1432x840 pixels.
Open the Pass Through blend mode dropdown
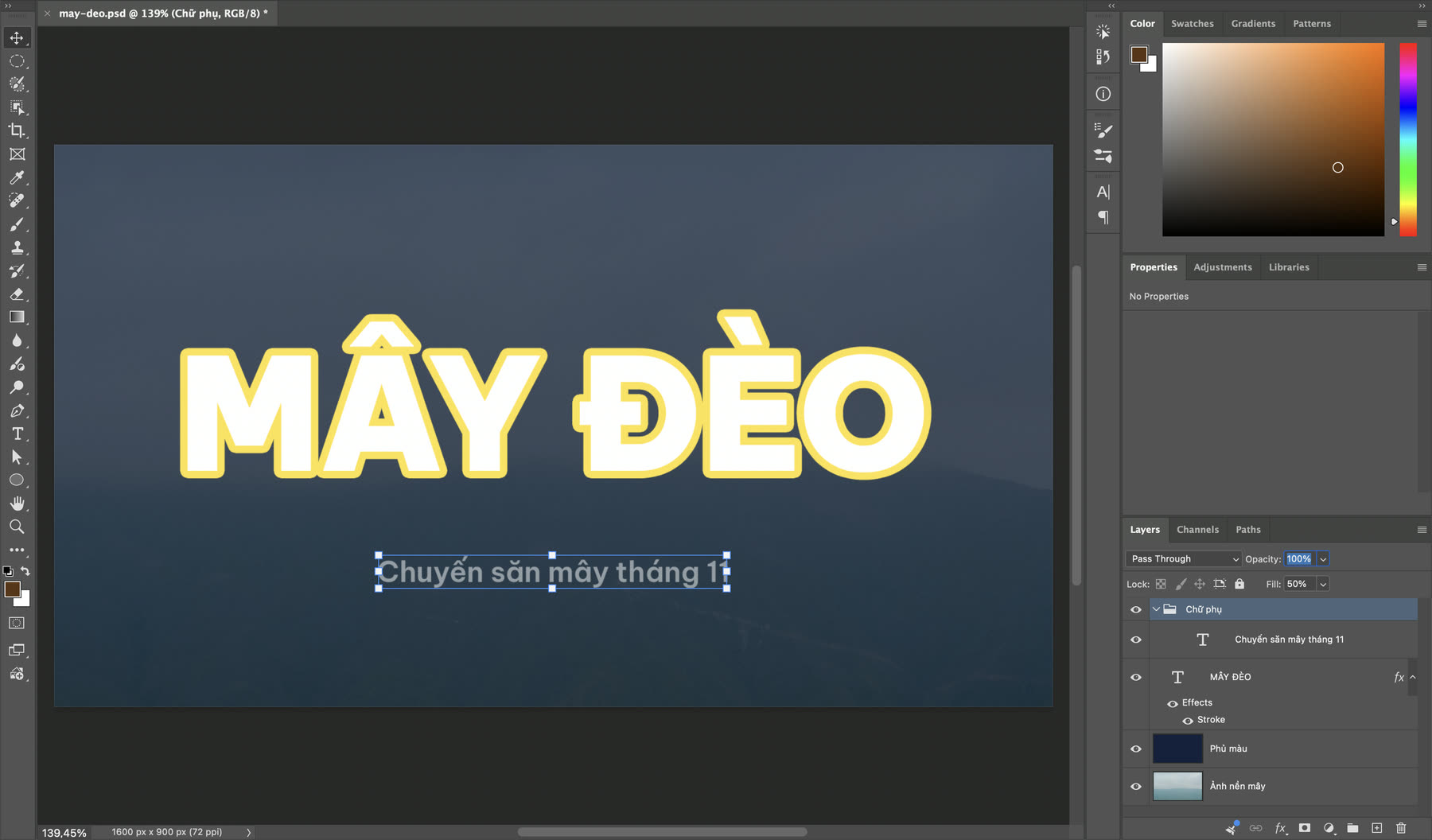(x=1184, y=559)
